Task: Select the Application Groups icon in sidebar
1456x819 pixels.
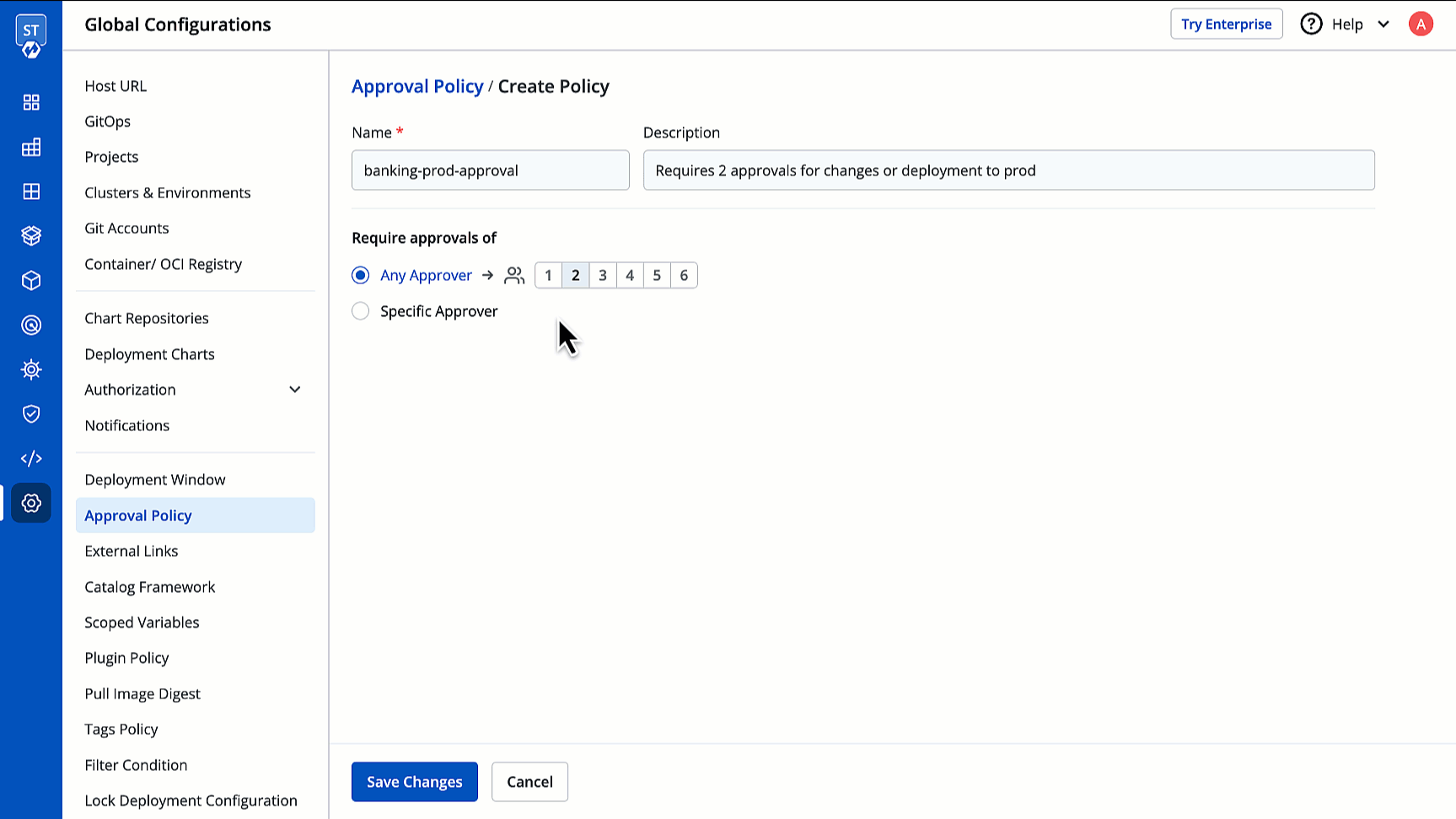Action: 31,147
